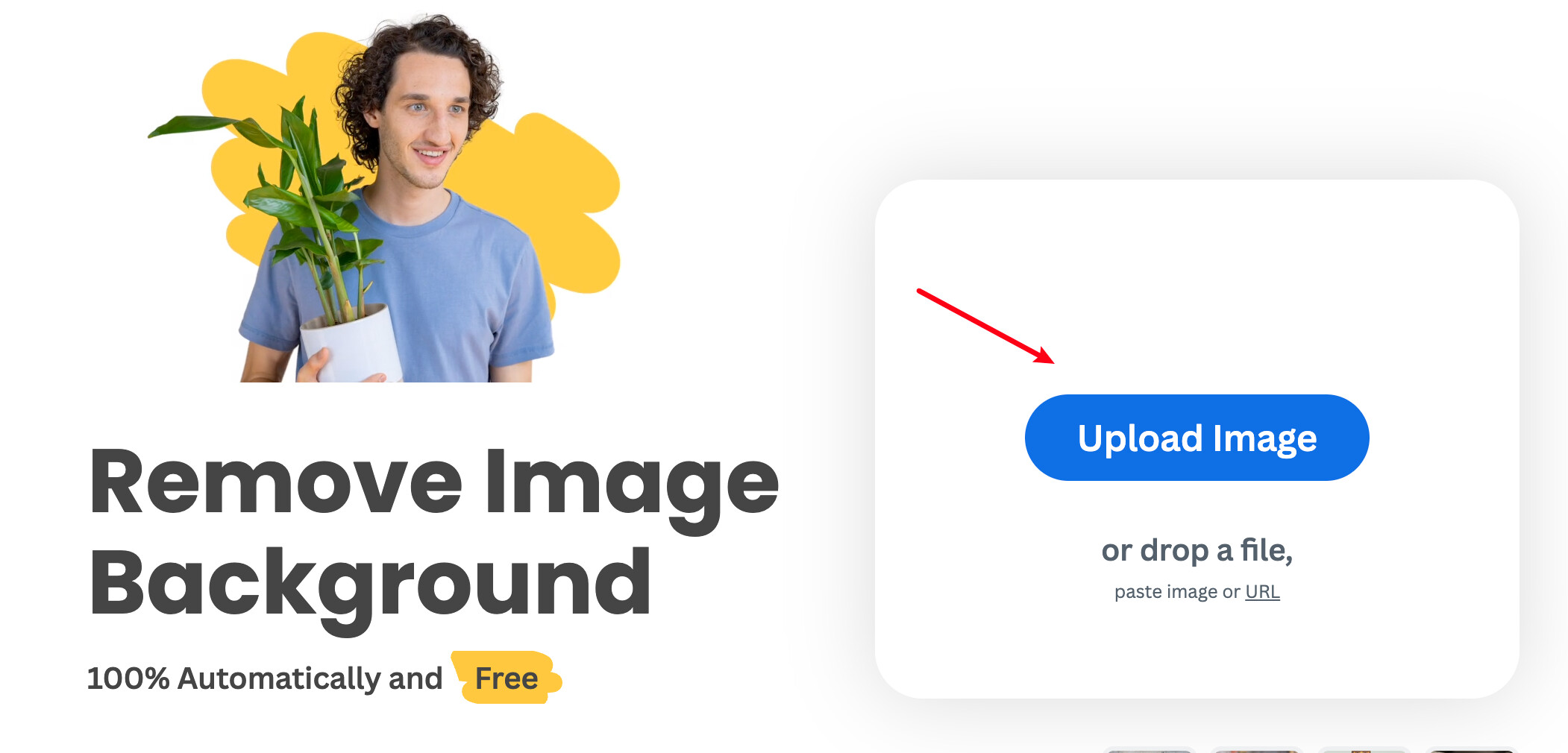This screenshot has width=1568, height=753.
Task: Click the red arrow annotation
Action: tap(985, 327)
